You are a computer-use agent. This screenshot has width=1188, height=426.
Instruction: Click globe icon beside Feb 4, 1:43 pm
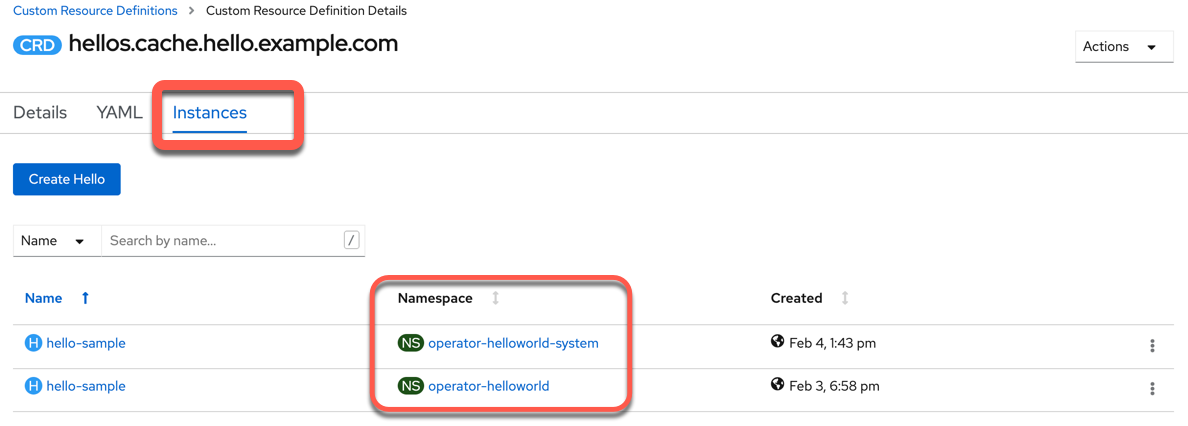click(777, 343)
